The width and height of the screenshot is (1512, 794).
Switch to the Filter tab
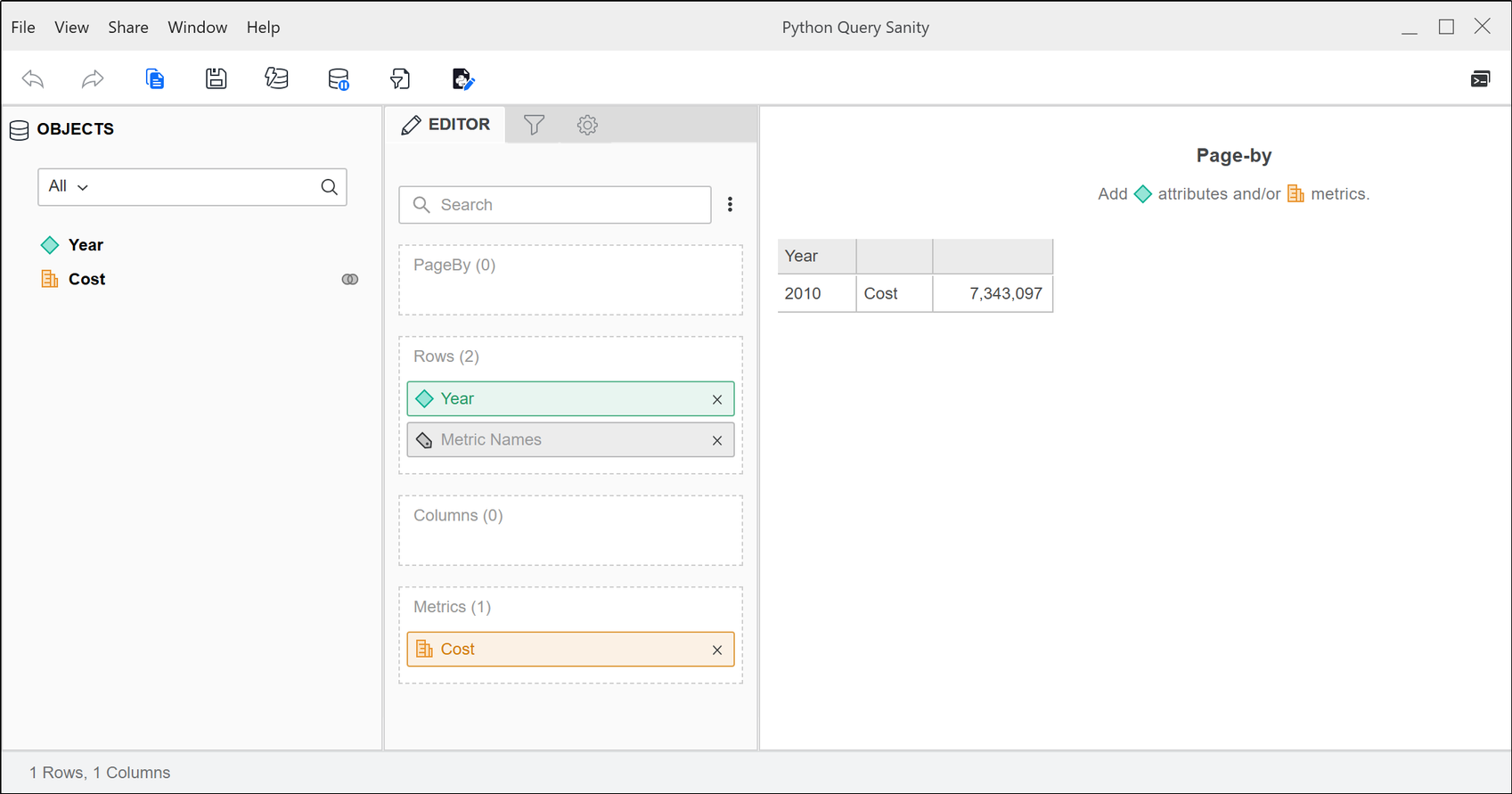click(534, 125)
